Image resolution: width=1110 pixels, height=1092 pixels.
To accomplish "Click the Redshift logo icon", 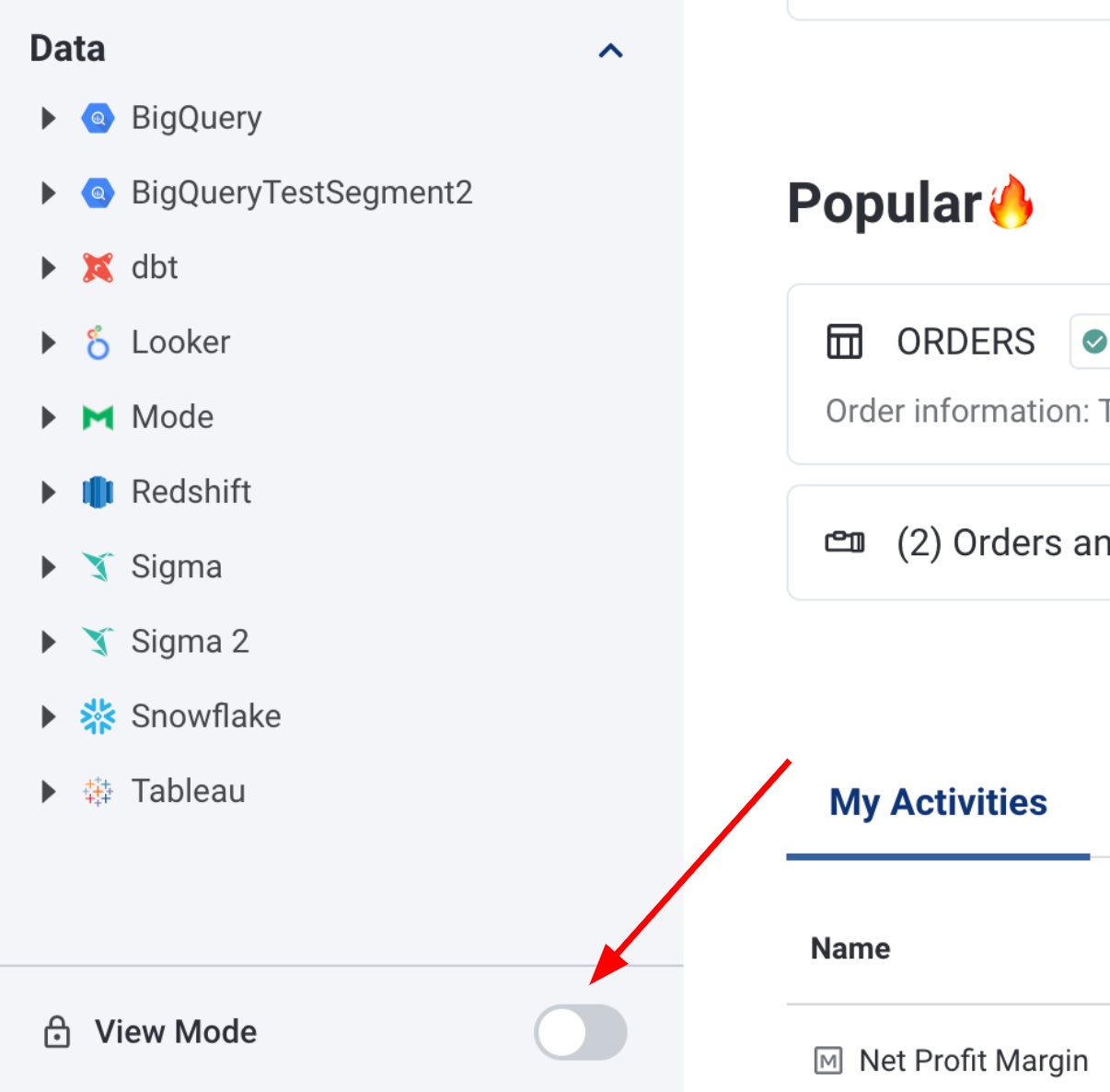I will tap(98, 493).
